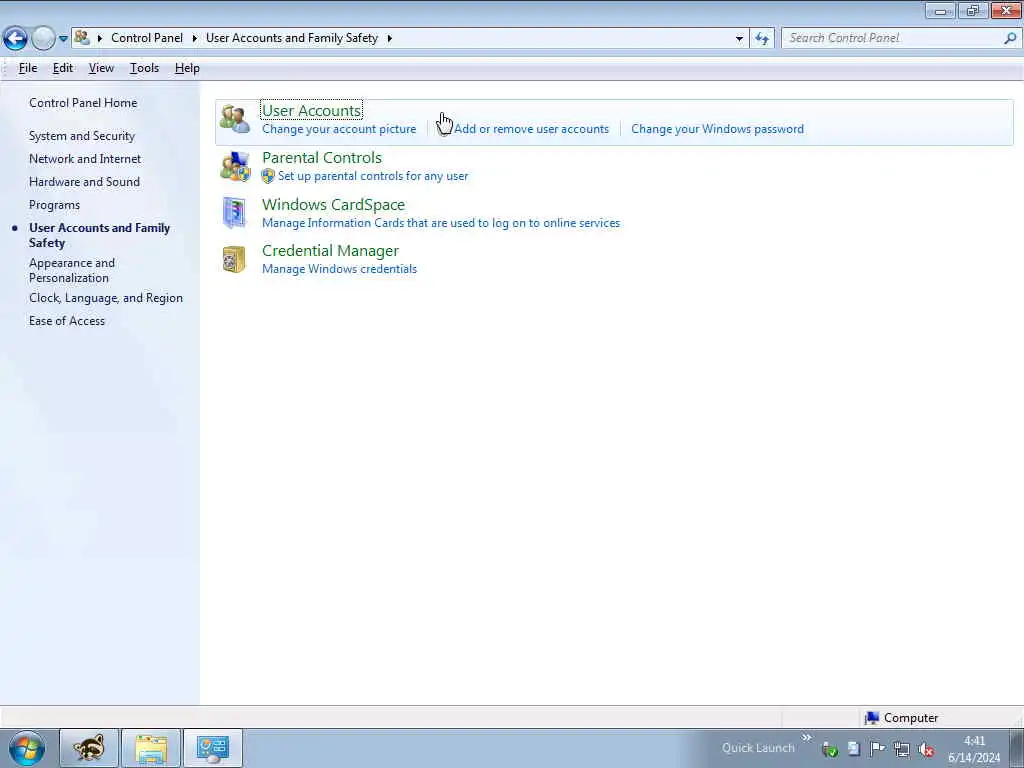Click Change your Windows password
Viewport: 1024px width, 768px height.
tap(717, 129)
